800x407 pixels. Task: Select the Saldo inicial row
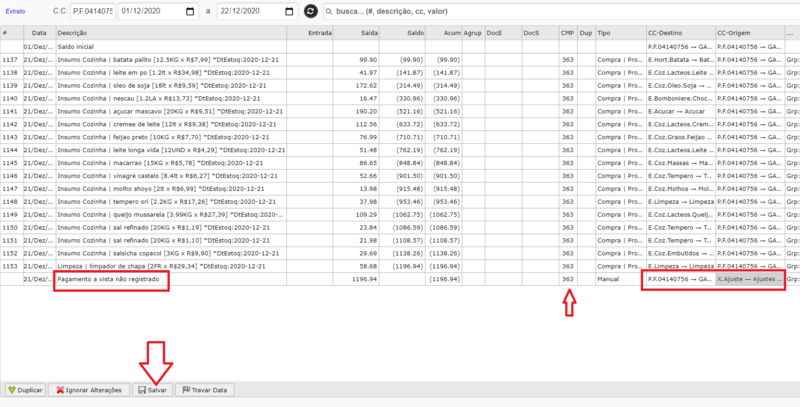tap(400, 46)
